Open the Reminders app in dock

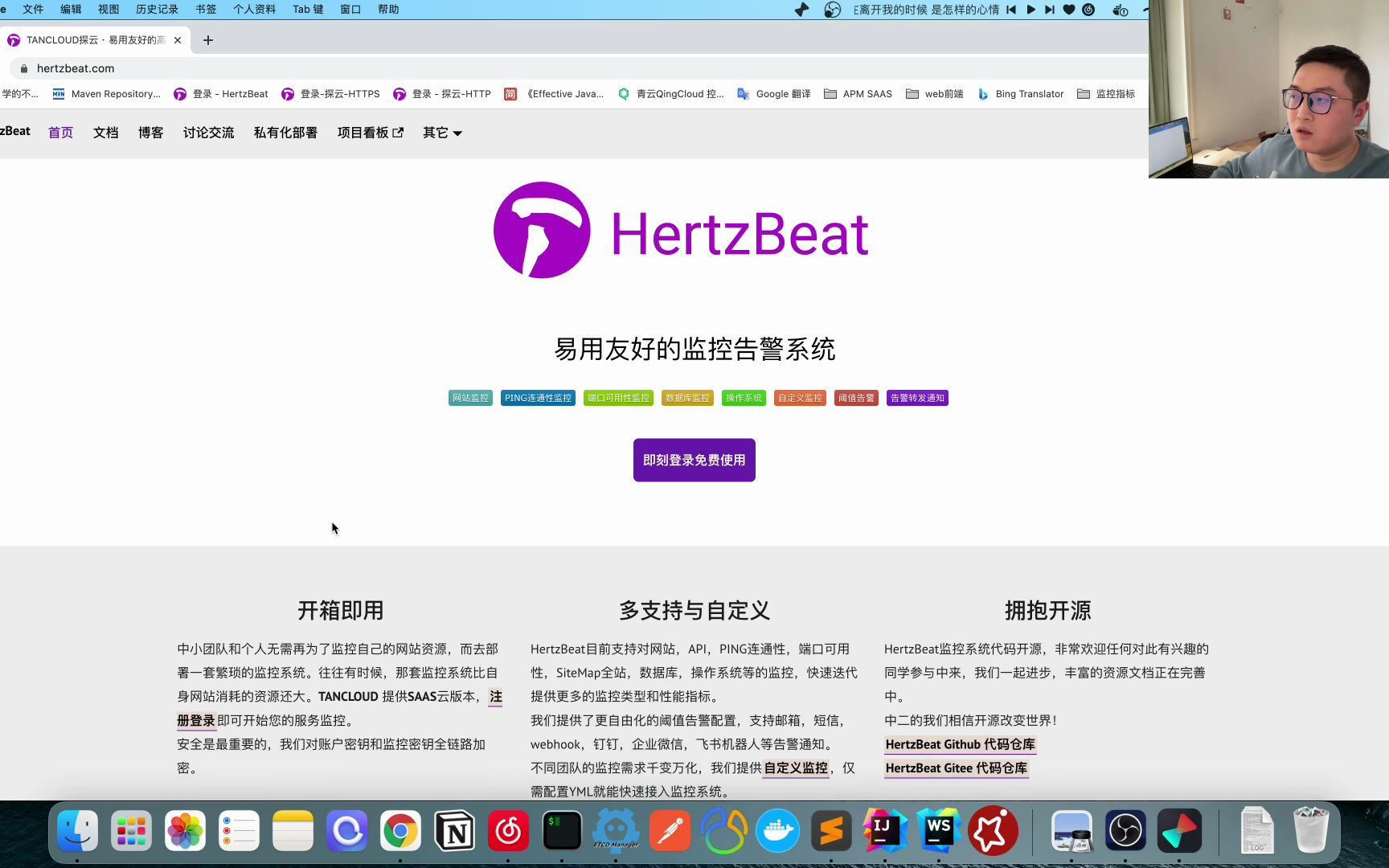[x=239, y=831]
